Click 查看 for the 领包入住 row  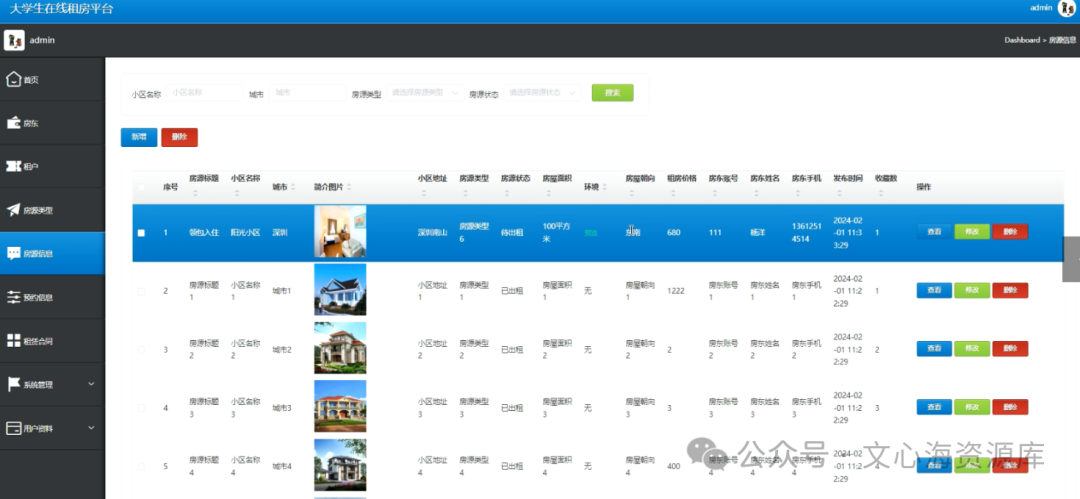934,232
